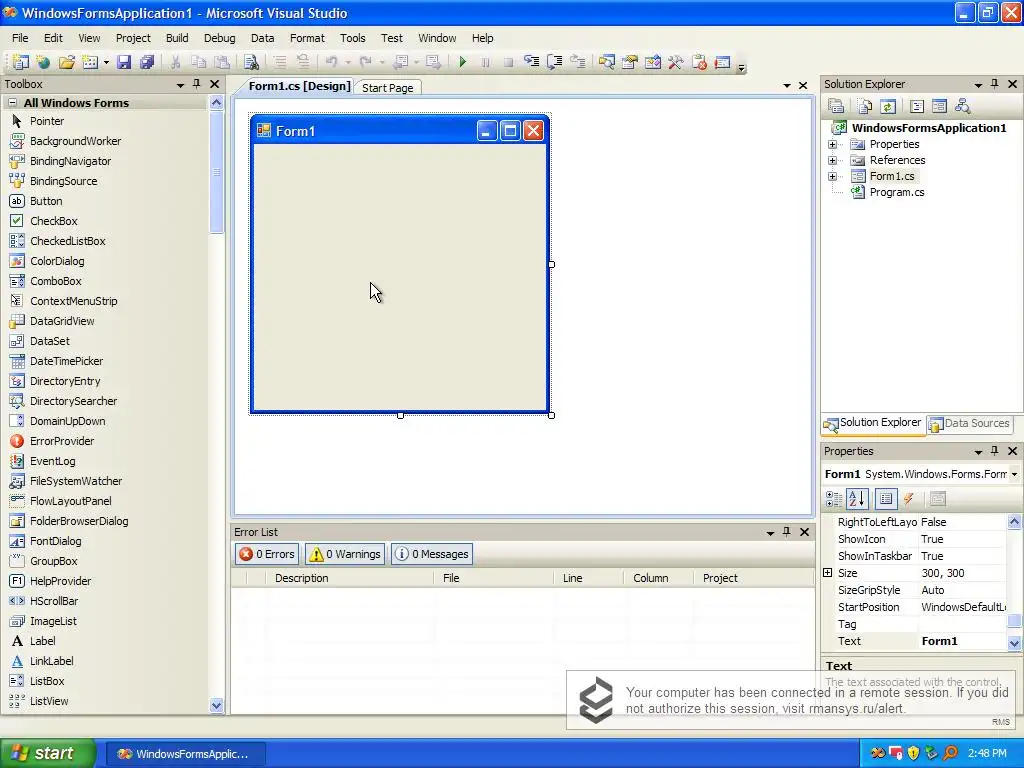Open the Format menu
This screenshot has width=1024, height=768.
[x=307, y=38]
